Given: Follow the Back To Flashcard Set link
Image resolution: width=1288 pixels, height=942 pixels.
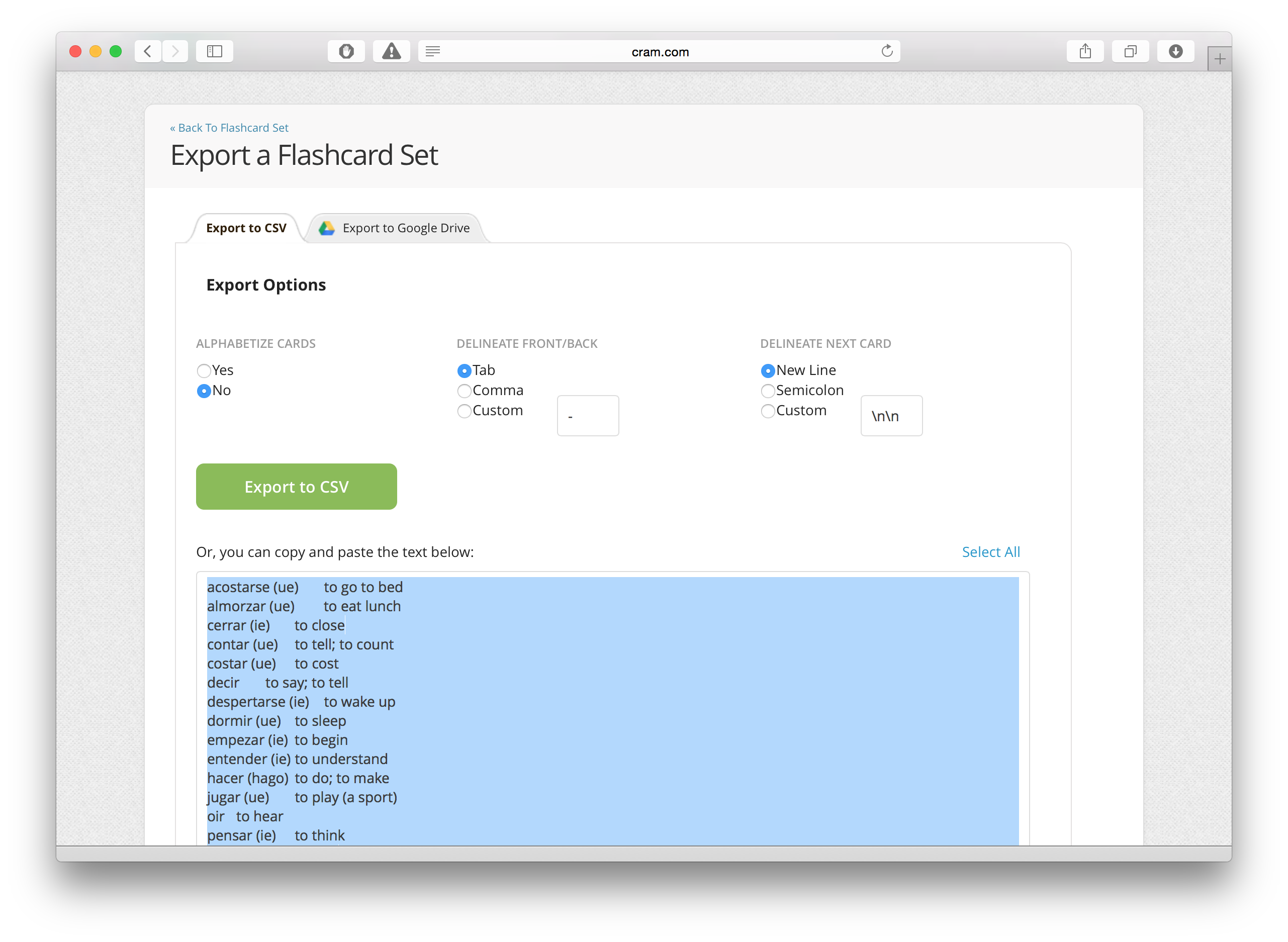Looking at the screenshot, I should (230, 128).
